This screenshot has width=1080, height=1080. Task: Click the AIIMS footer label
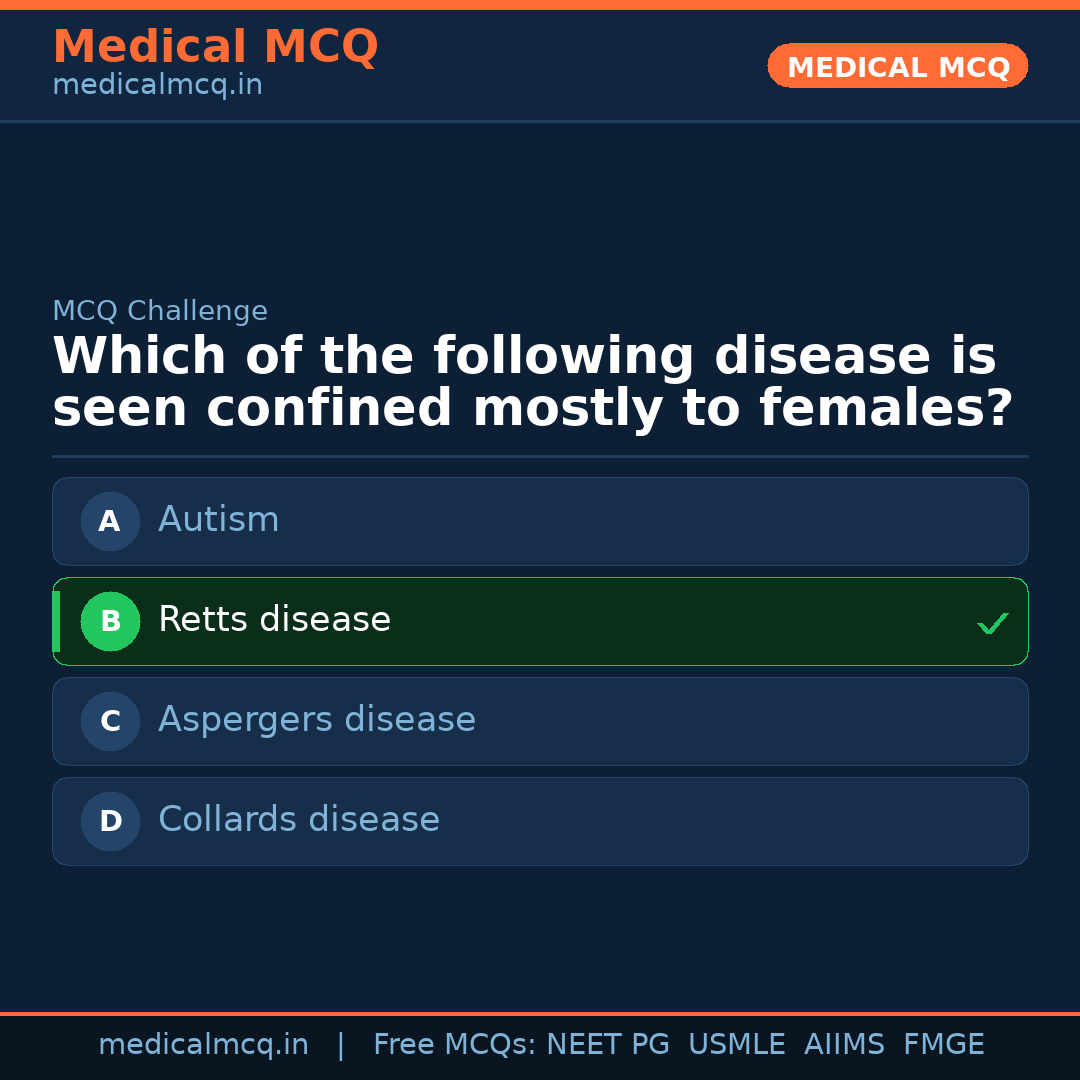845,1043
